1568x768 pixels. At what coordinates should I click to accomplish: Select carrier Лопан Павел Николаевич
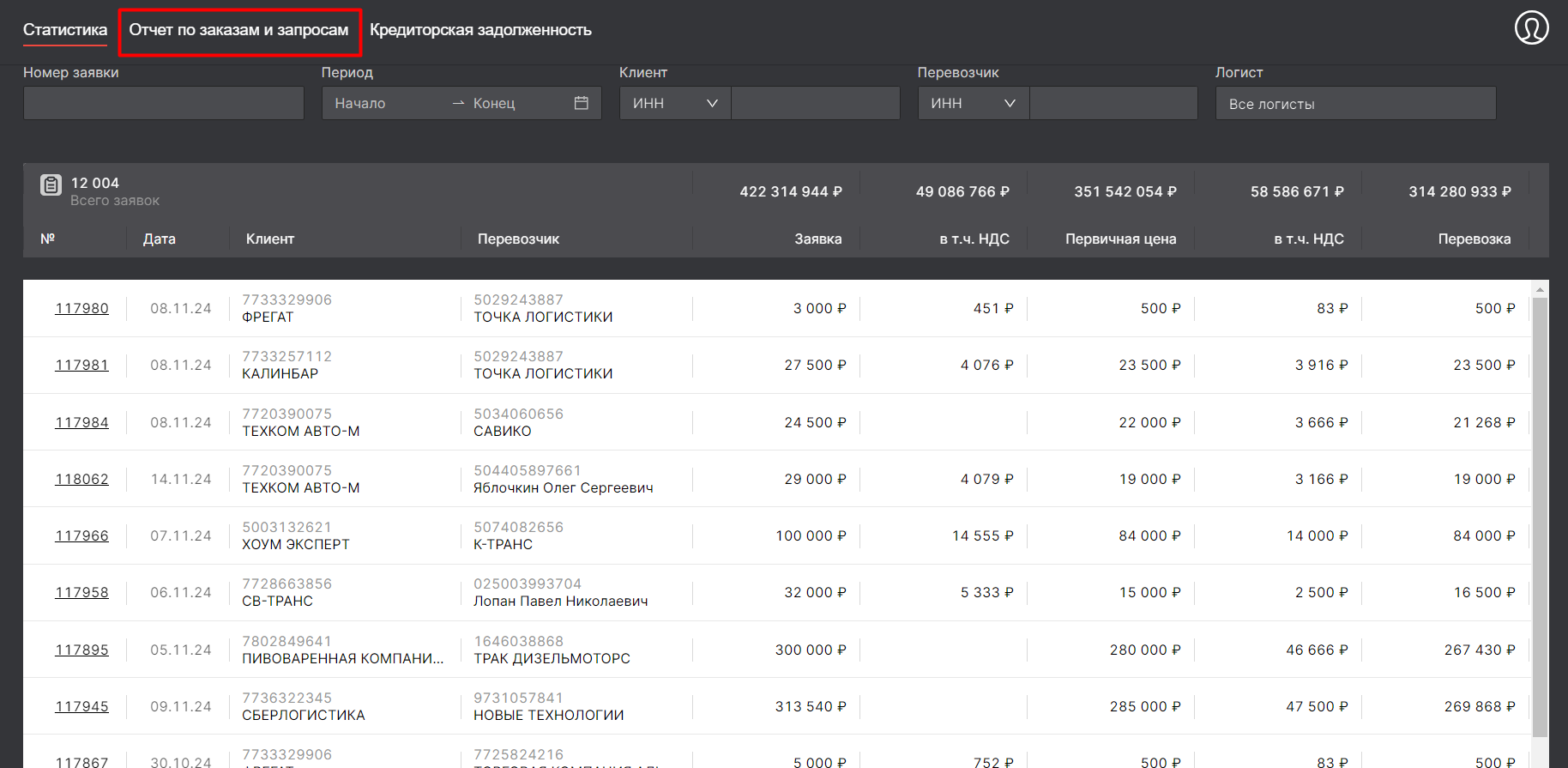[561, 601]
